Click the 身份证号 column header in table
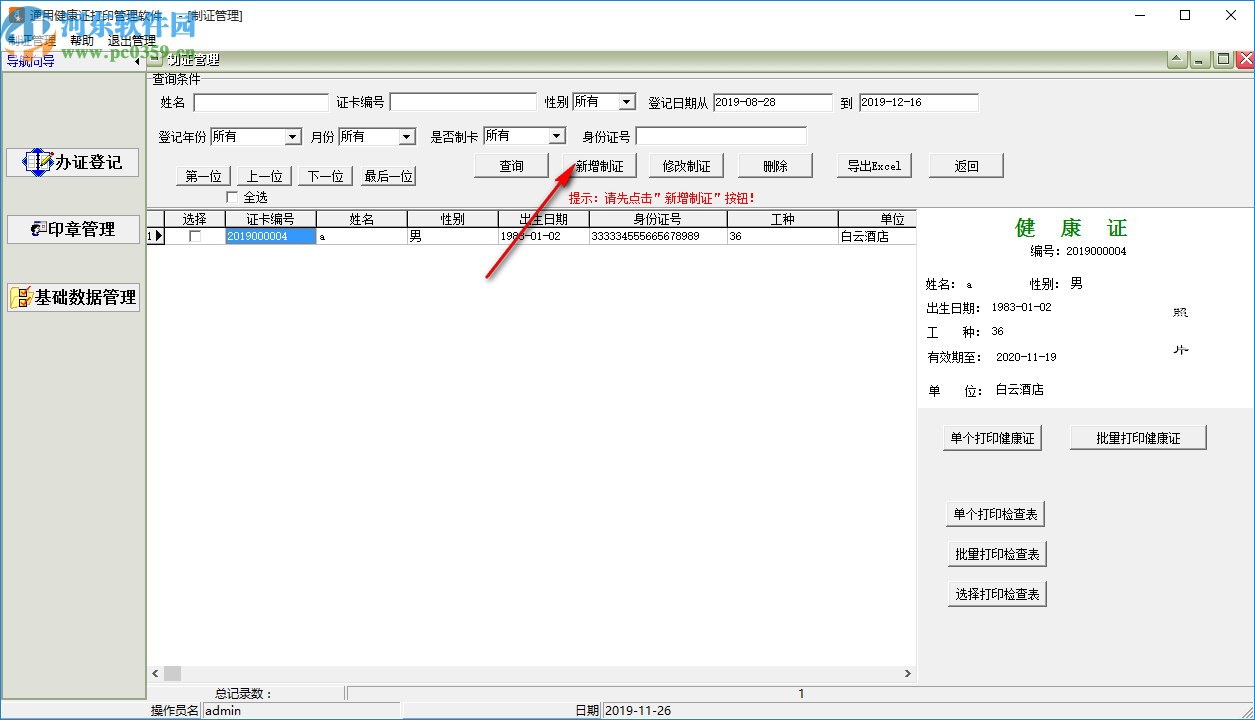The width and height of the screenshot is (1255, 720). (x=658, y=219)
